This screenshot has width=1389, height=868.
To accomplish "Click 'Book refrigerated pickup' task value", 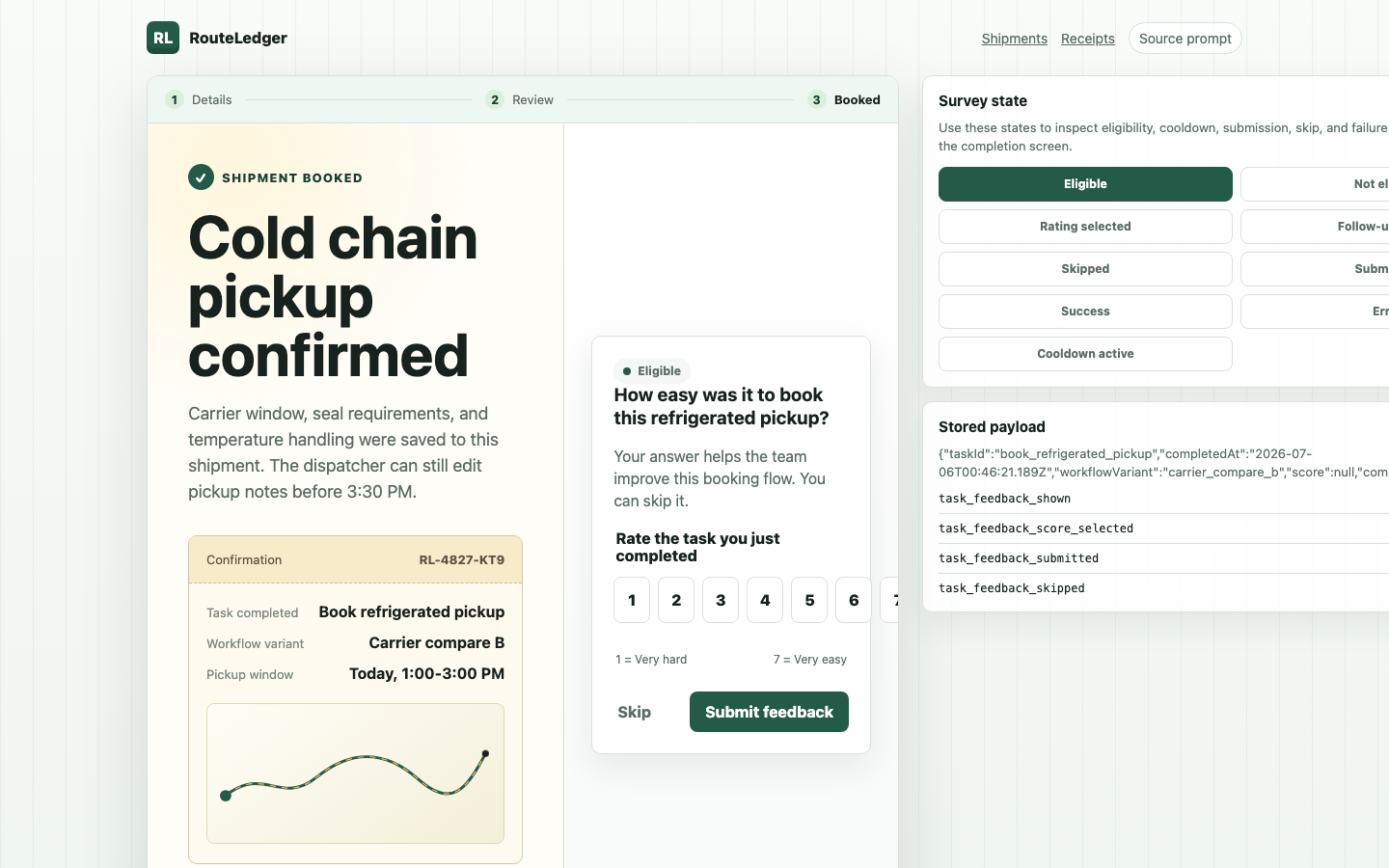I will pyautogui.click(x=412, y=611).
